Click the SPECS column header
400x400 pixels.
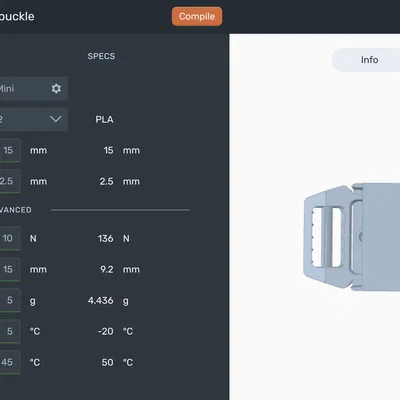point(101,56)
